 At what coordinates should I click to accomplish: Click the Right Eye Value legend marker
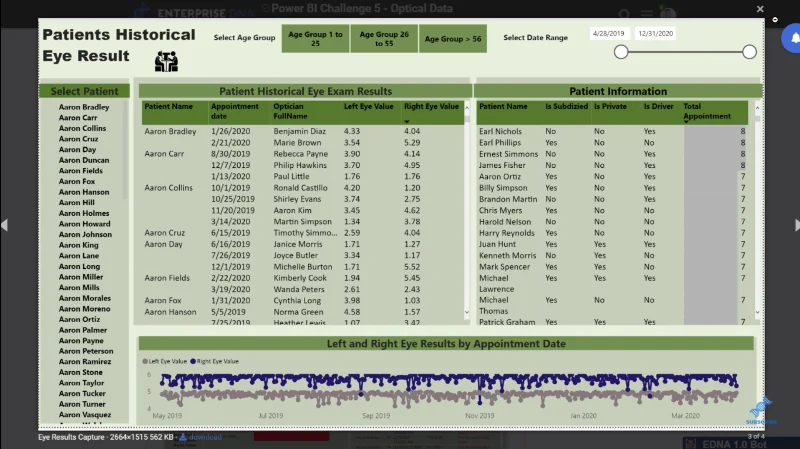tap(193, 361)
